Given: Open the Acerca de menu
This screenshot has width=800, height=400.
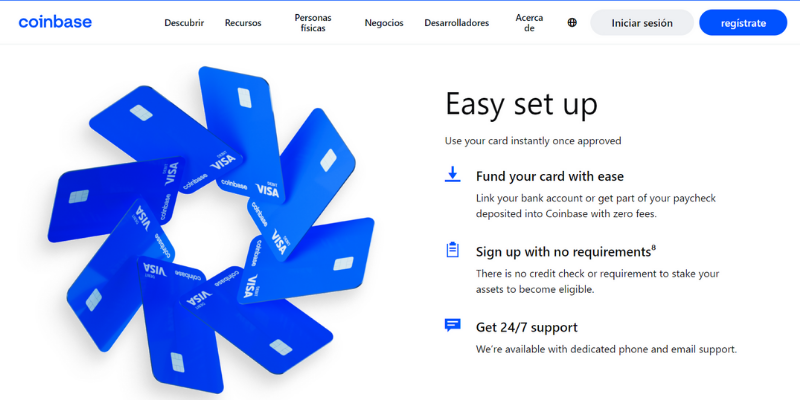Looking at the screenshot, I should 529,23.
